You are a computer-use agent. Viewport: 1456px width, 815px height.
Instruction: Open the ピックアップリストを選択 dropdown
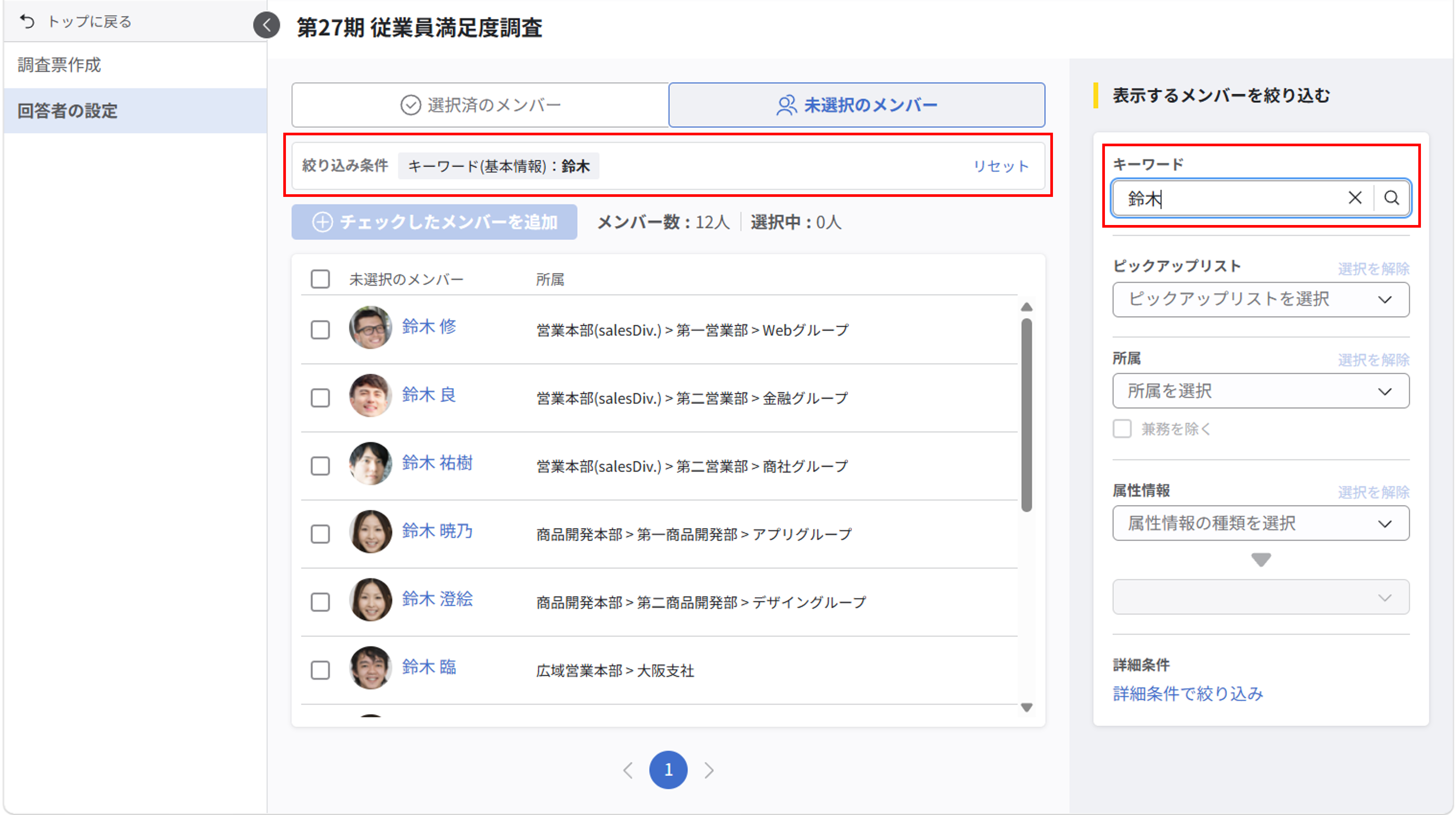tap(1260, 299)
